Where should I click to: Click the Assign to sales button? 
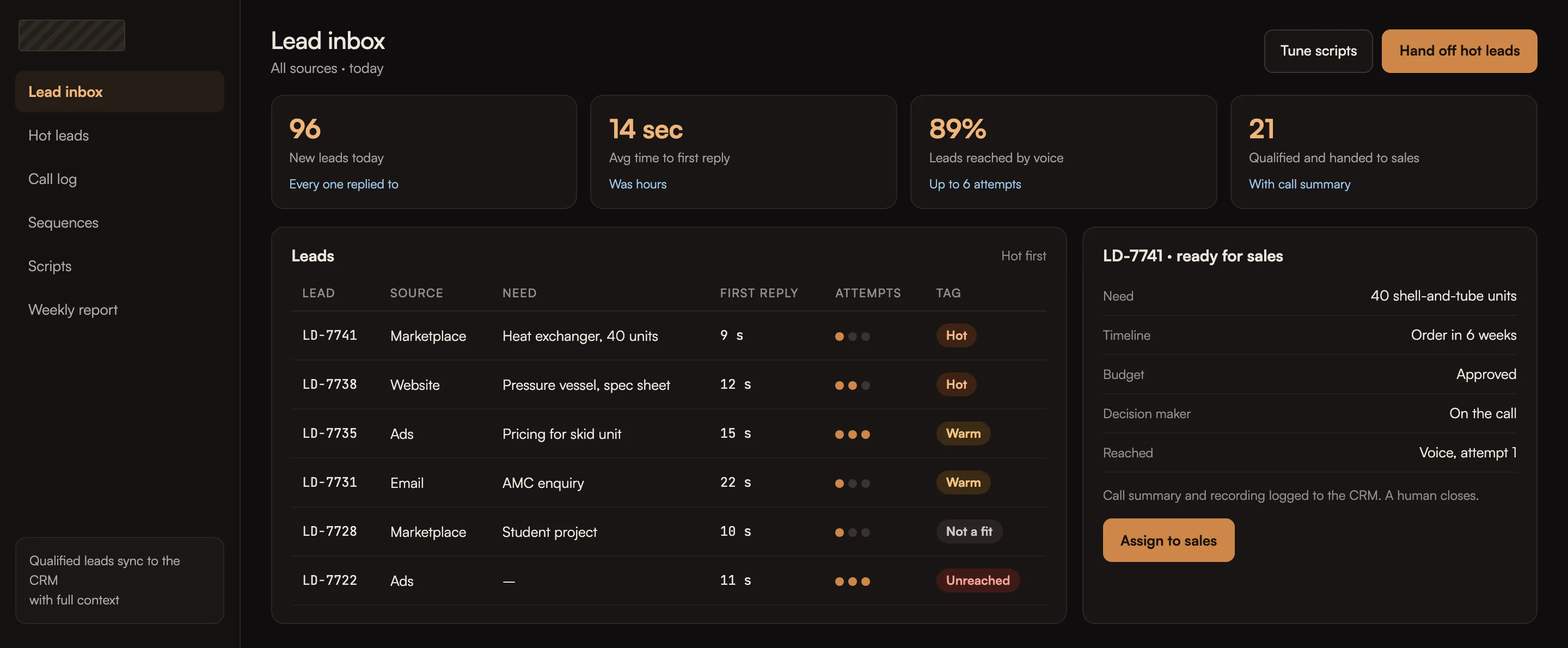(x=1168, y=540)
